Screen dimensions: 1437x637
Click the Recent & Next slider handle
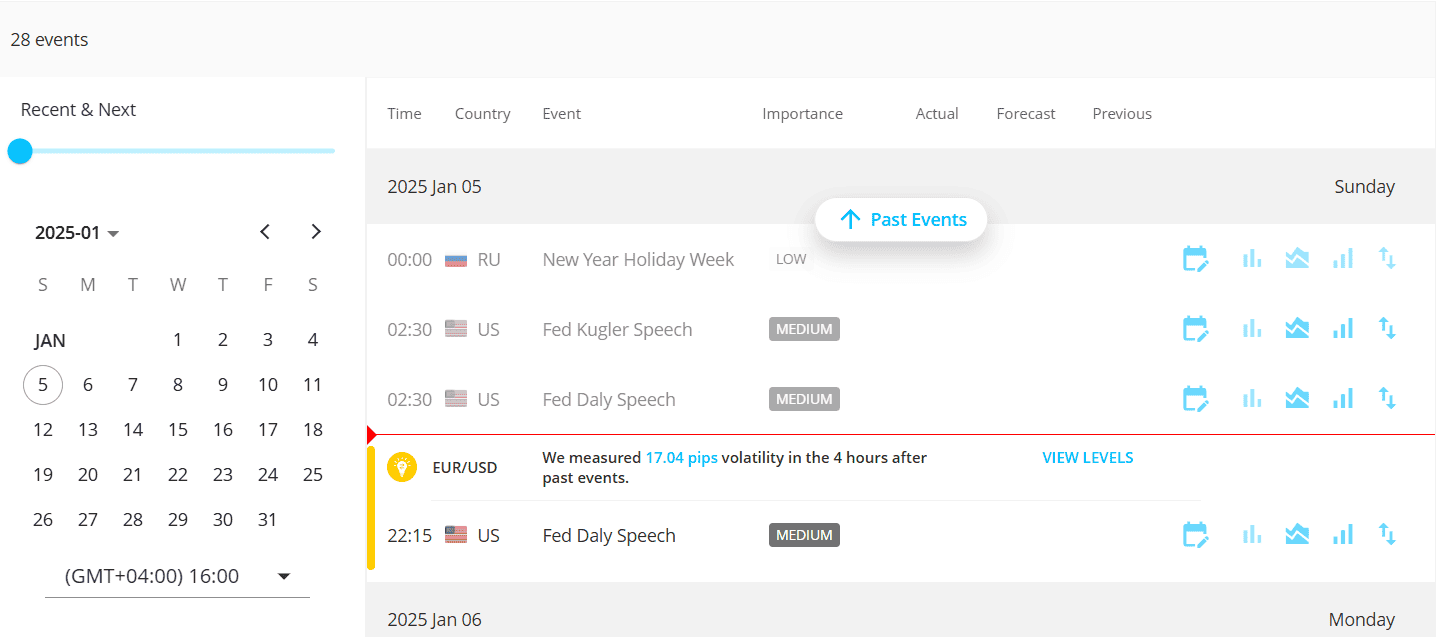[20, 151]
